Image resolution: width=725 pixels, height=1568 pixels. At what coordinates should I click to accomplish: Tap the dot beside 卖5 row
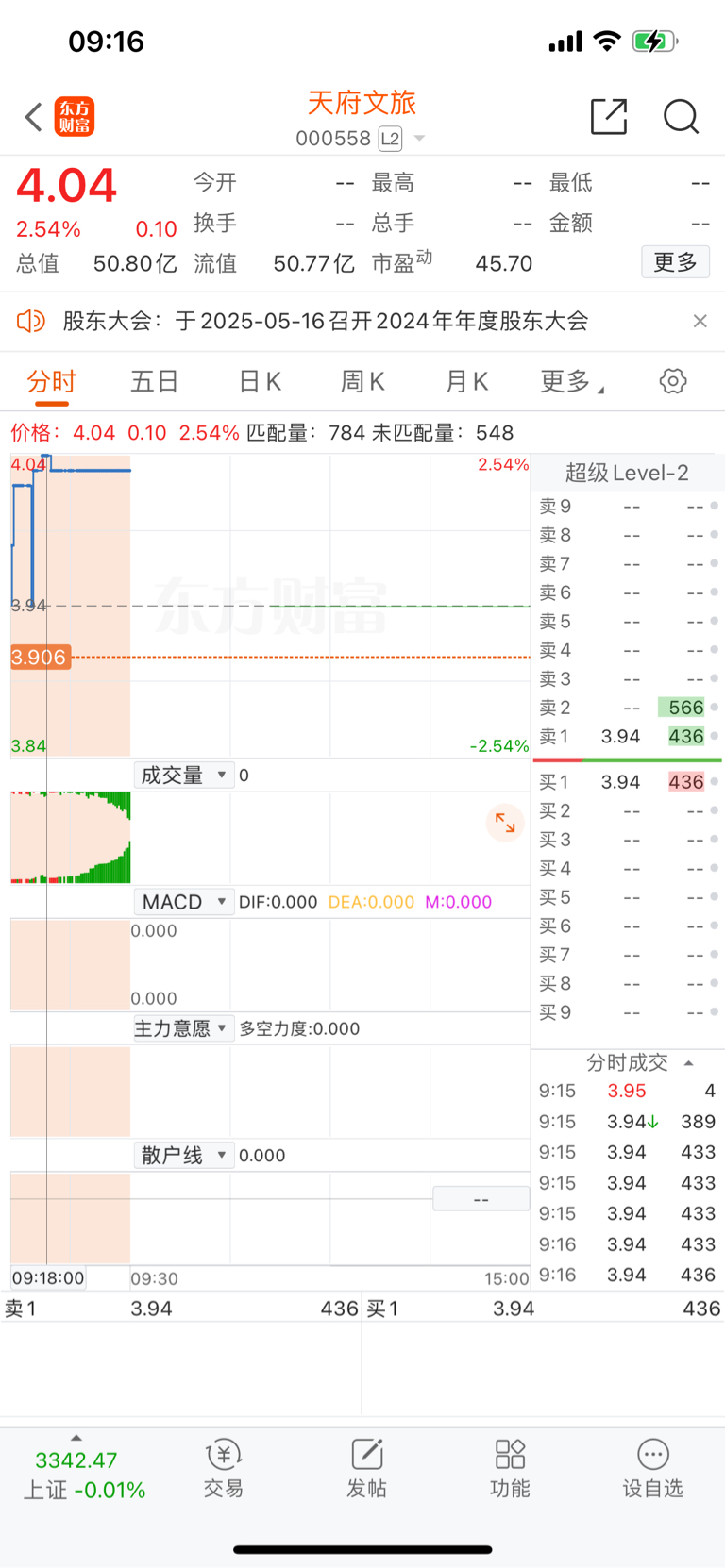click(x=715, y=622)
